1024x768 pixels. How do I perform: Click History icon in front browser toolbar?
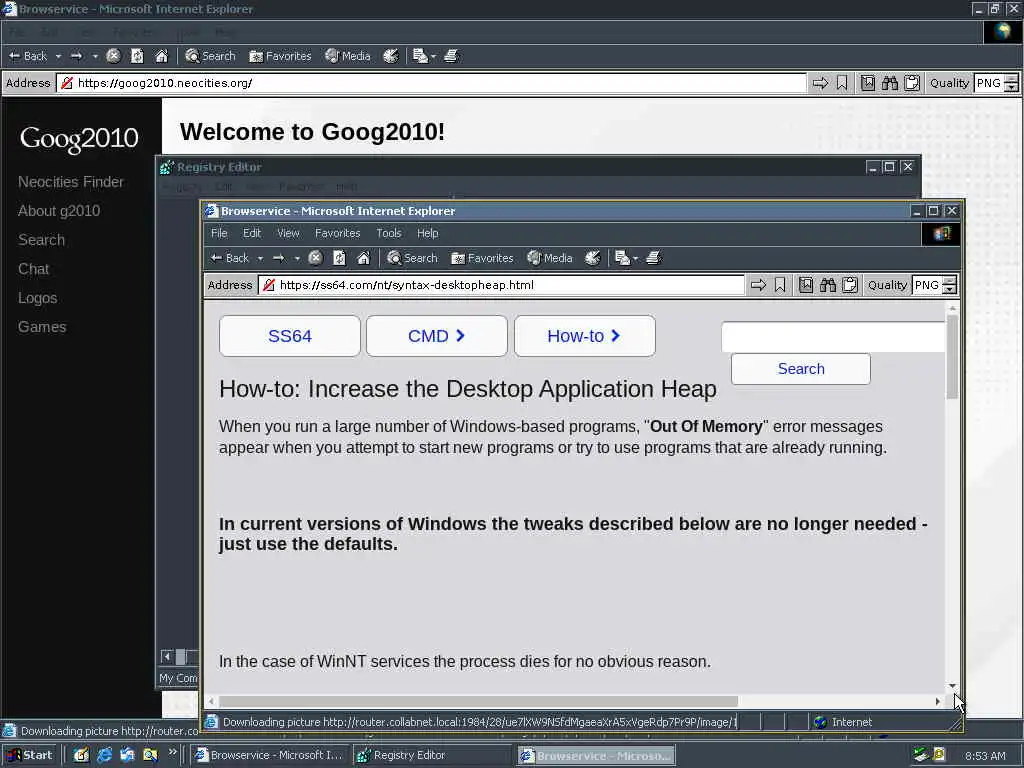pyautogui.click(x=592, y=258)
